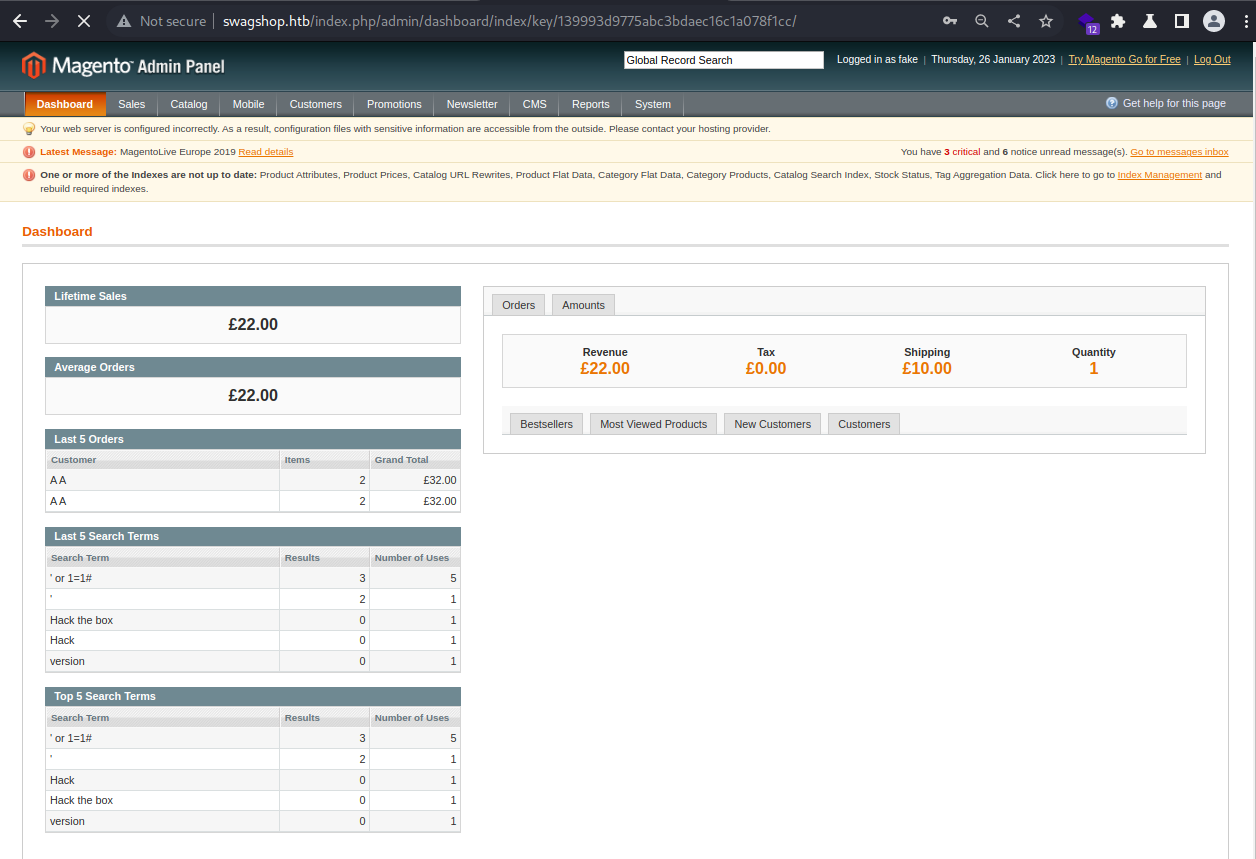
Task: Select 'version' row in Last 5 Search Terms
Action: tap(253, 661)
